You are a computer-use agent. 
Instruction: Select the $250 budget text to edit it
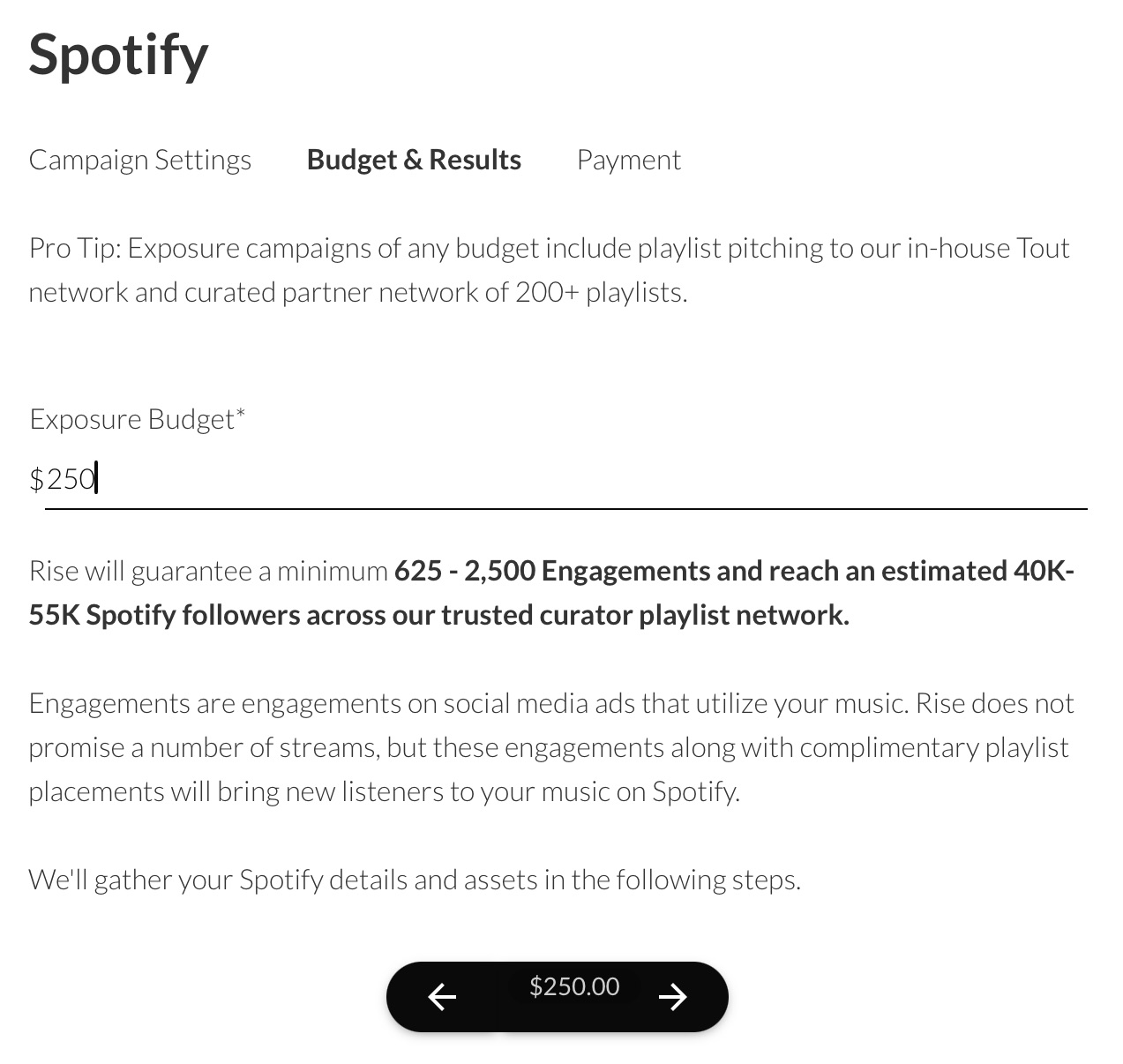62,478
